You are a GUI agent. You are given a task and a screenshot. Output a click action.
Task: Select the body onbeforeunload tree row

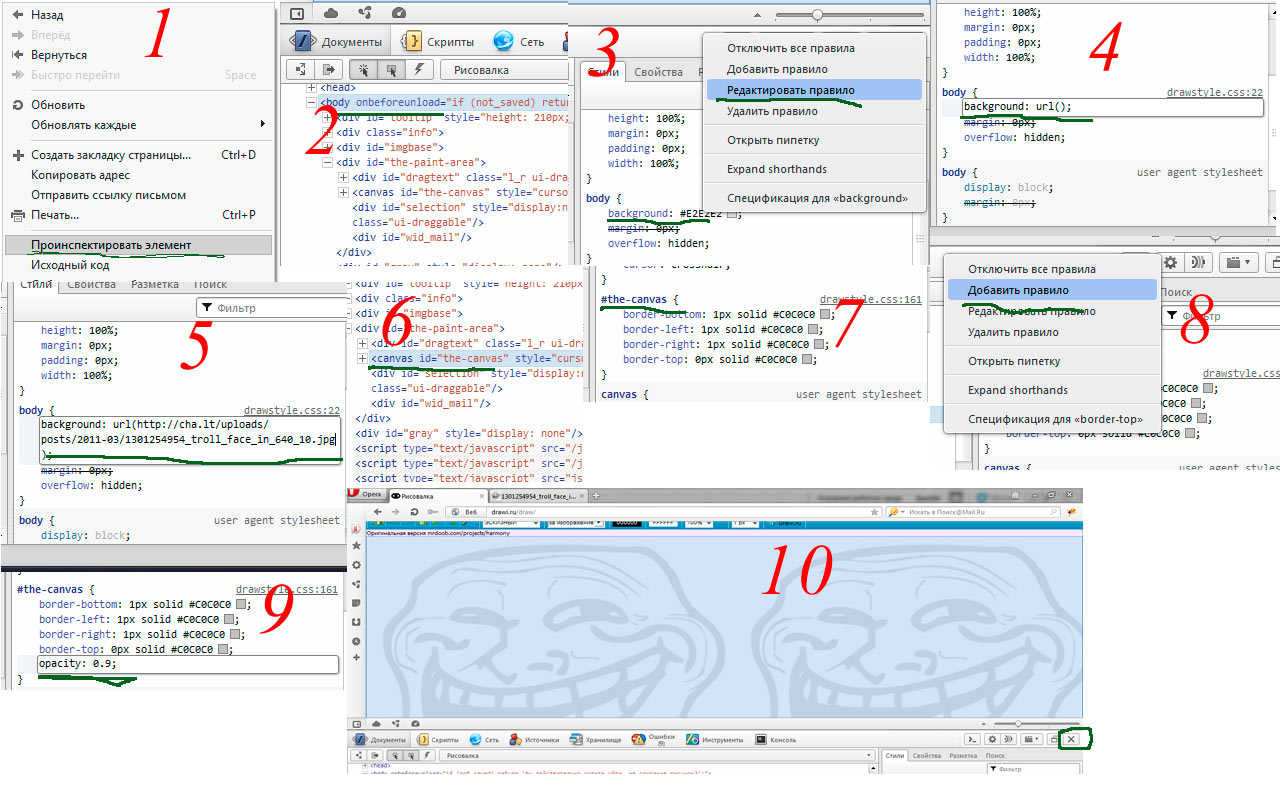pos(444,102)
